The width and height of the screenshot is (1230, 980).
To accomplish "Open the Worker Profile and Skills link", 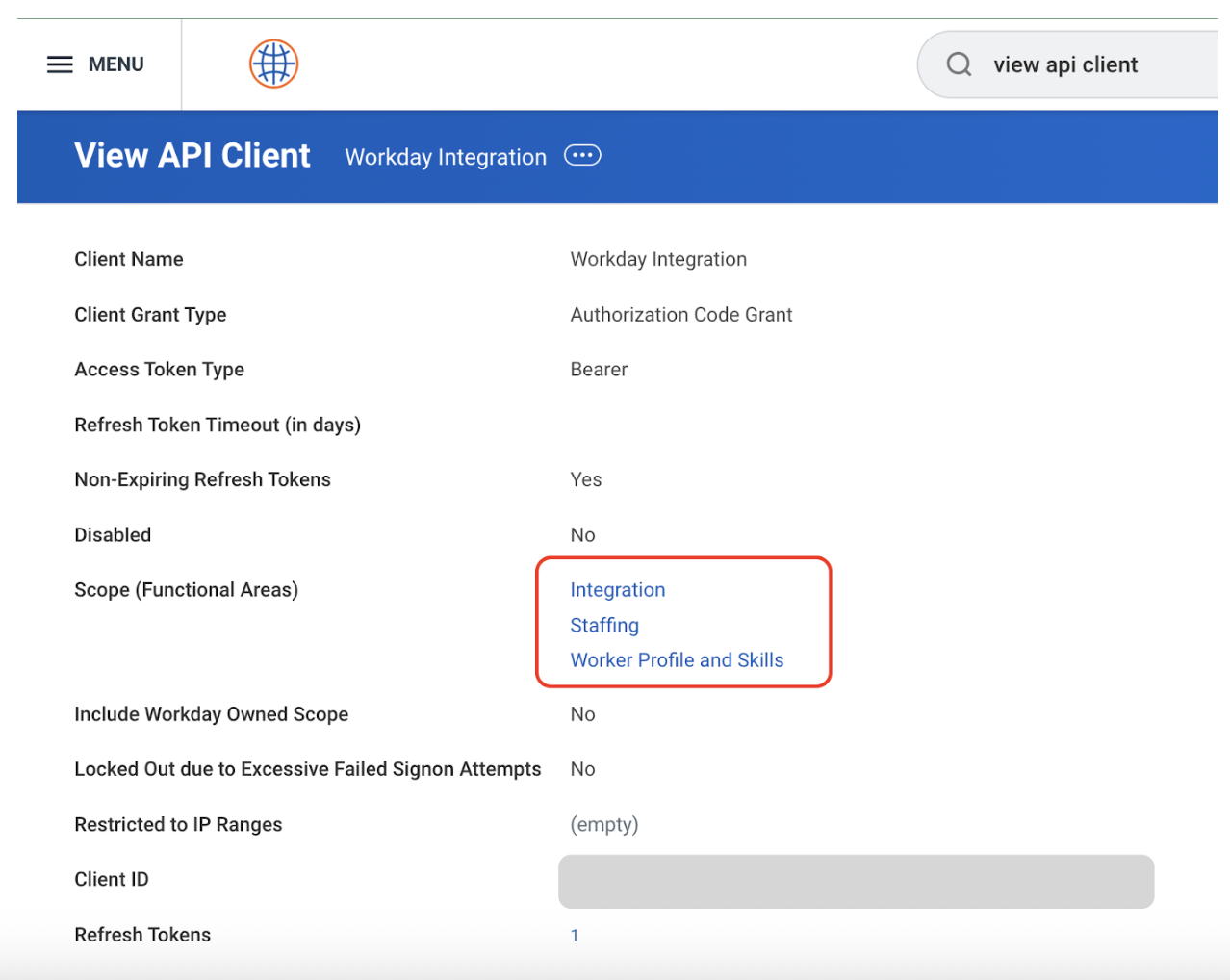I will click(677, 660).
